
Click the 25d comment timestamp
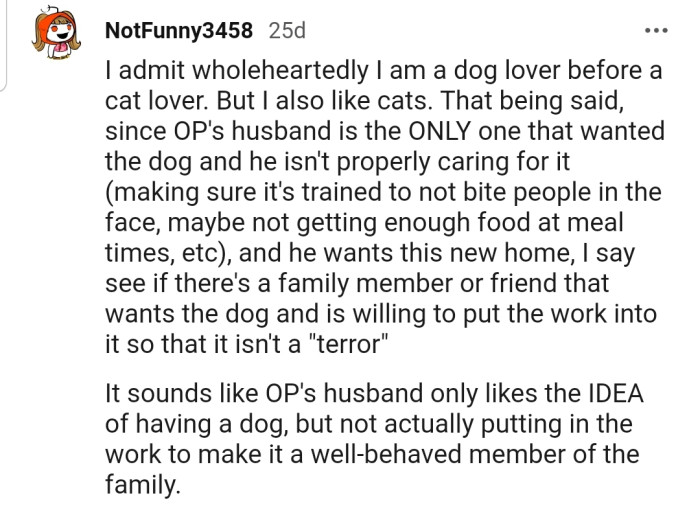pyautogui.click(x=288, y=30)
